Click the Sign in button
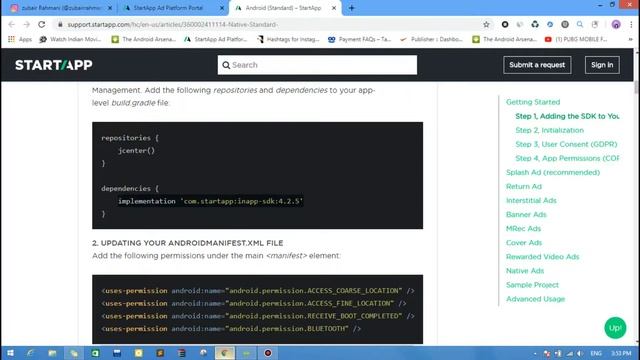The height and width of the screenshot is (360, 640). (x=602, y=65)
